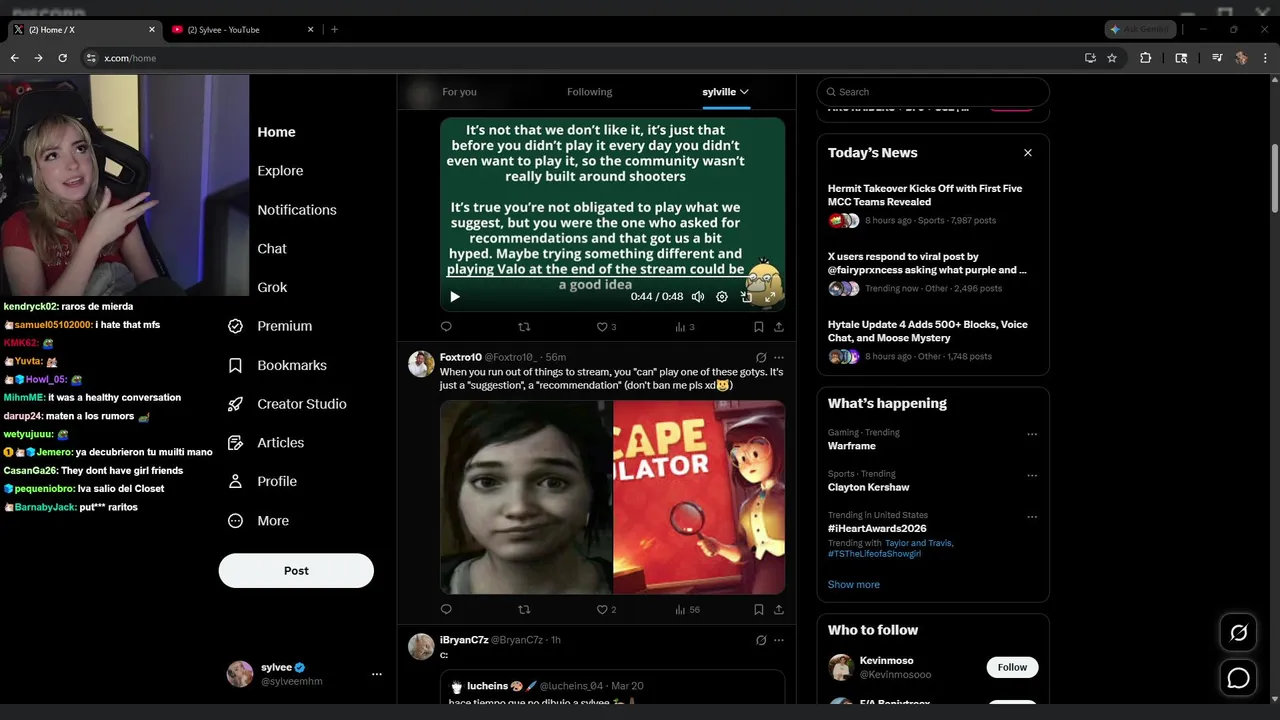The height and width of the screenshot is (720, 1280).
Task: Like the top video post with 3 likes
Action: (606, 327)
